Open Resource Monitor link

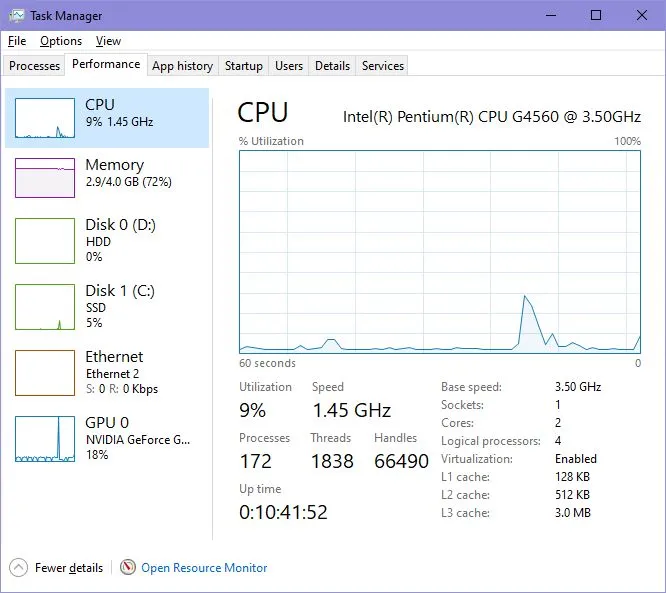click(204, 568)
